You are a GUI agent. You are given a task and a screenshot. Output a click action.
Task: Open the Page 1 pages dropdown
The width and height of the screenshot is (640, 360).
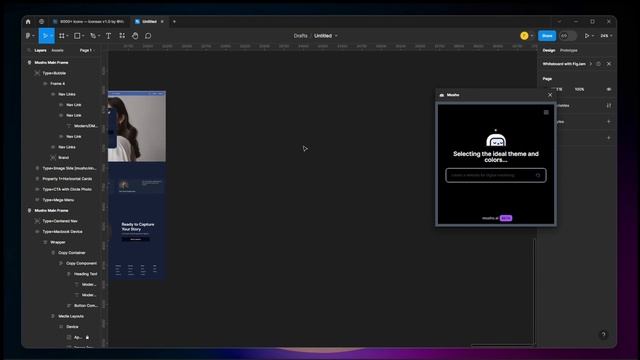(x=87, y=50)
